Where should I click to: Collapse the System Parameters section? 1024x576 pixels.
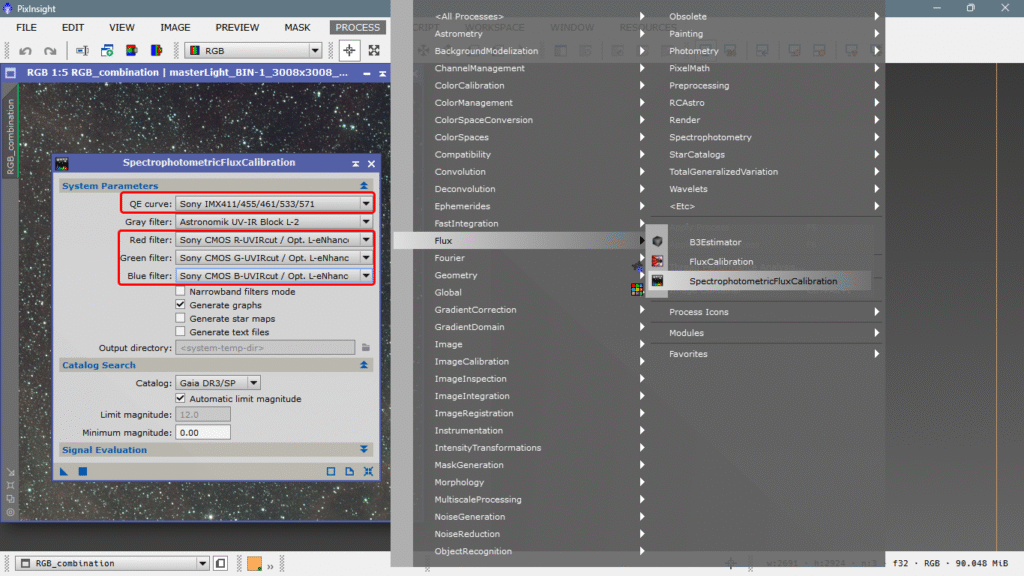(x=364, y=186)
